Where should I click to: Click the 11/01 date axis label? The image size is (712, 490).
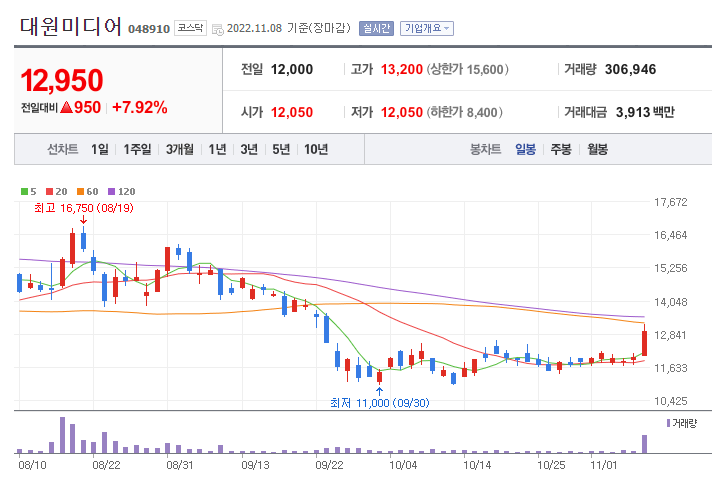604,465
